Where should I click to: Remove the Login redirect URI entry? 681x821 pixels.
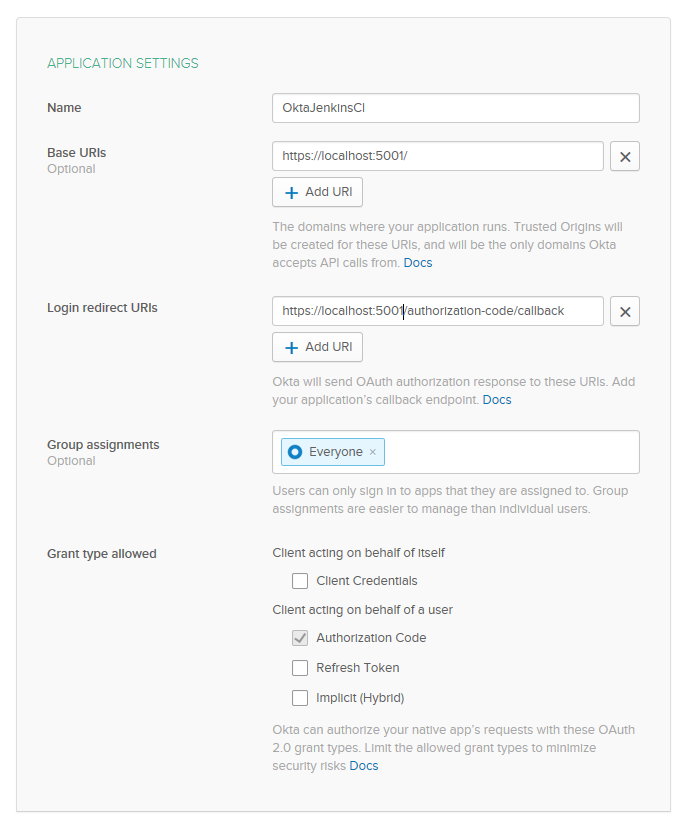pos(625,312)
